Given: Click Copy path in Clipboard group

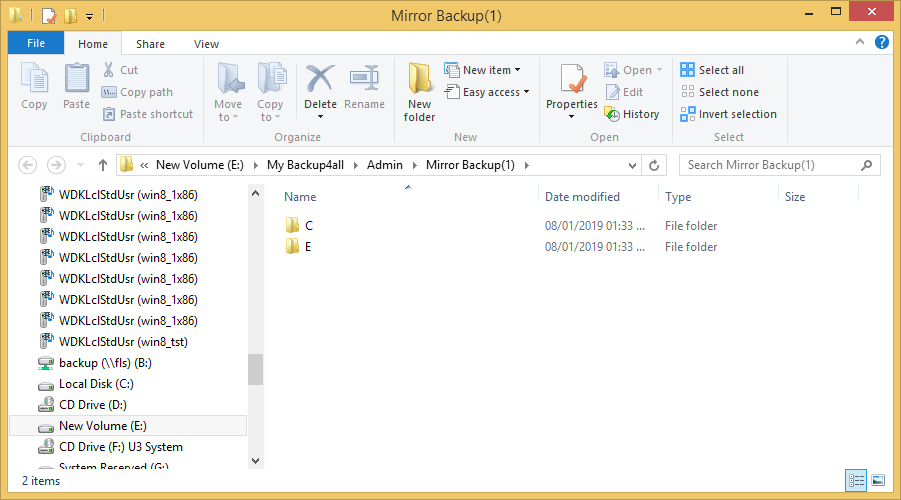Looking at the screenshot, I should click(137, 92).
